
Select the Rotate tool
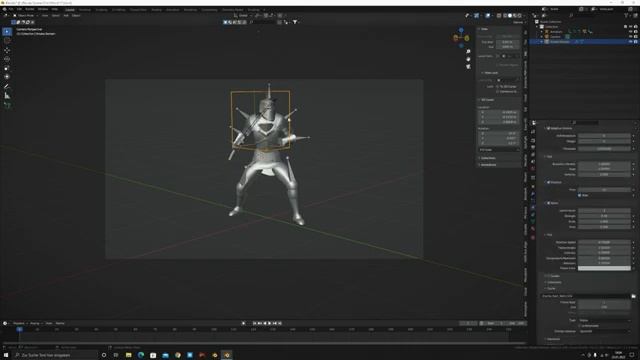7,59
